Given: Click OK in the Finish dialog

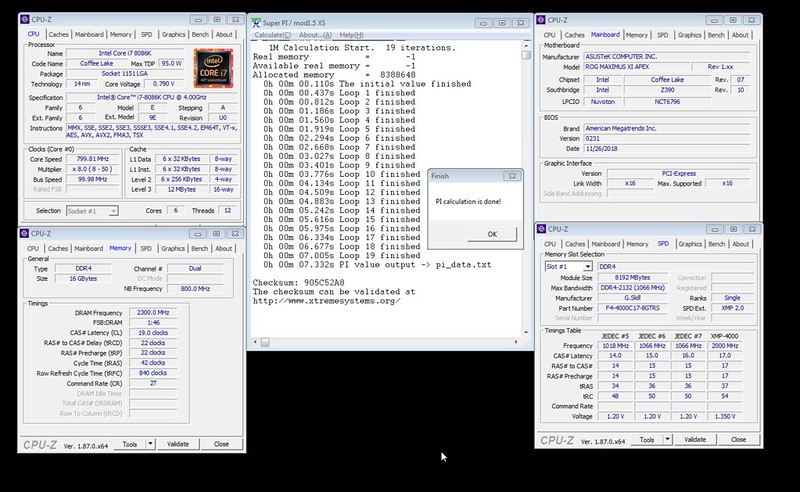Looking at the screenshot, I should 492,234.
